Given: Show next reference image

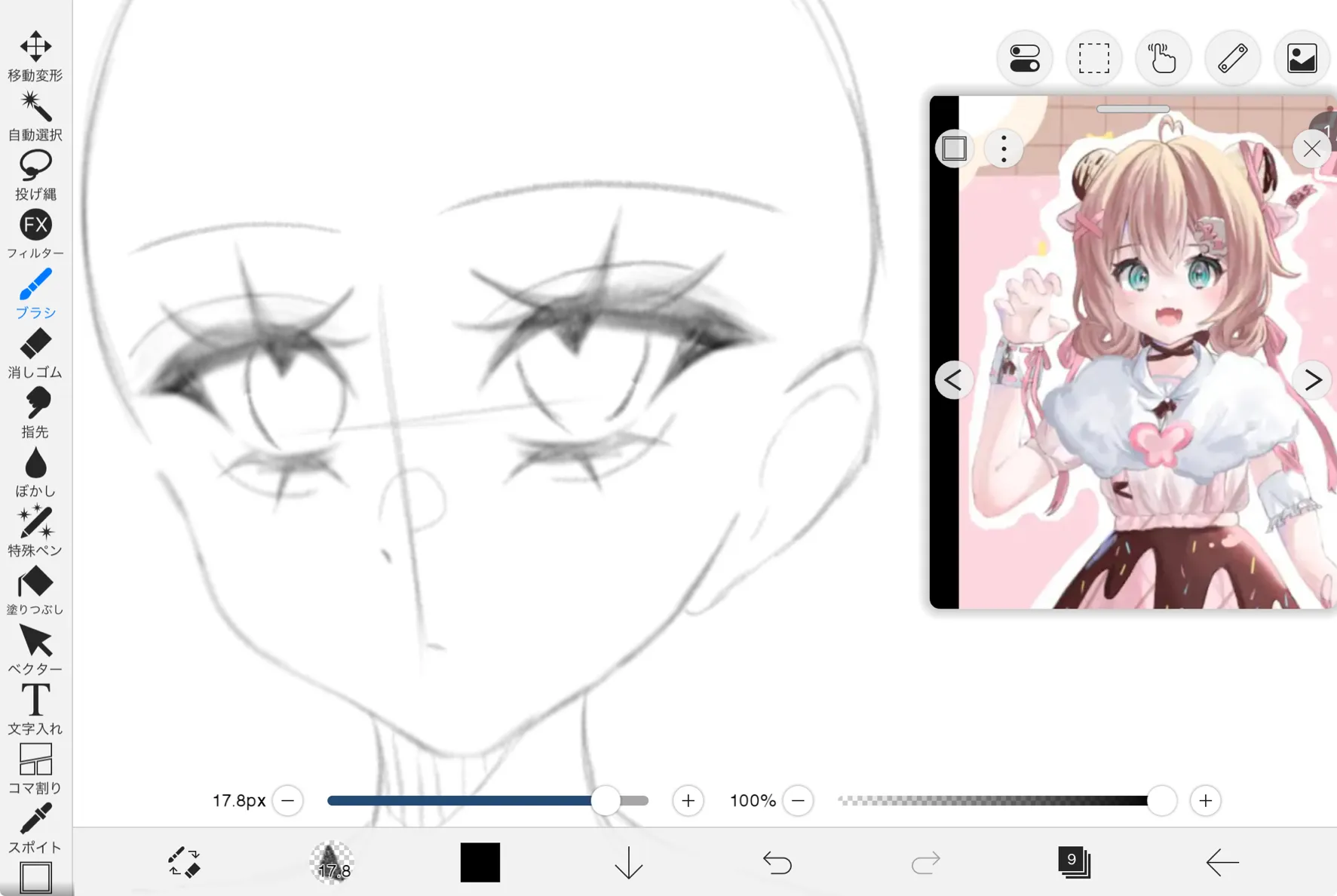Looking at the screenshot, I should coord(1312,380).
